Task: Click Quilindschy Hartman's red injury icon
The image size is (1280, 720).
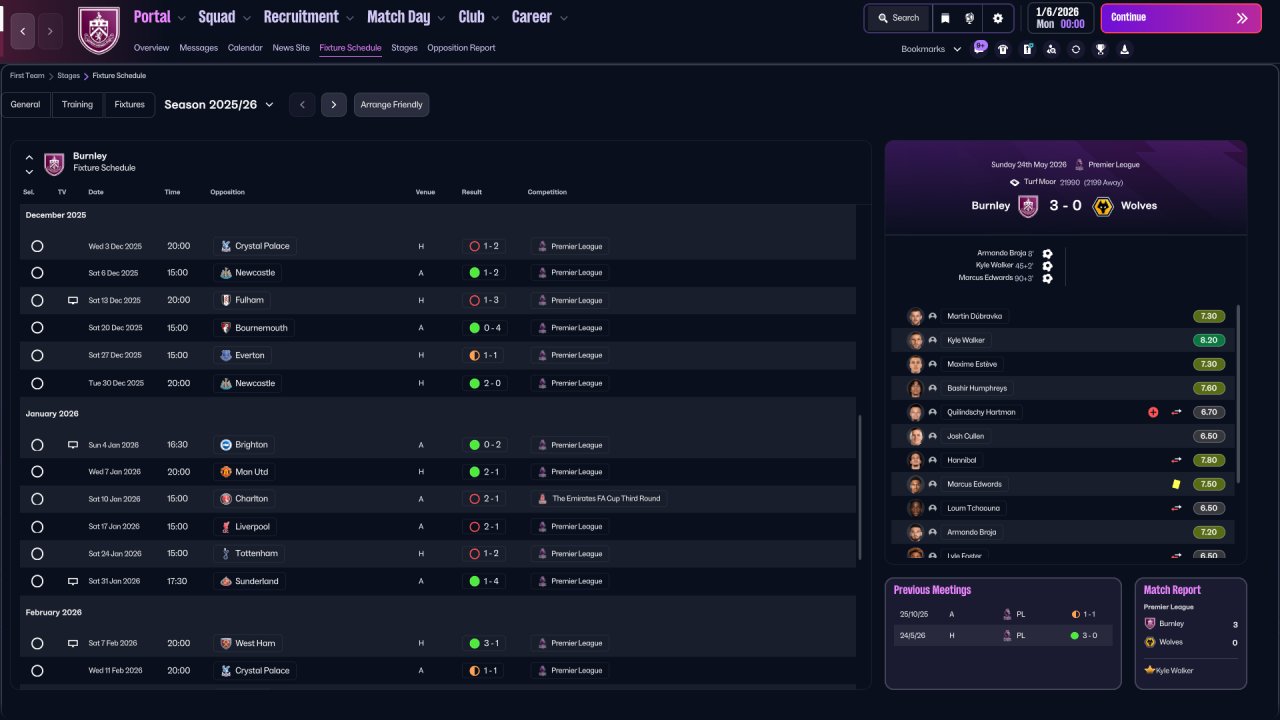Action: [1153, 412]
